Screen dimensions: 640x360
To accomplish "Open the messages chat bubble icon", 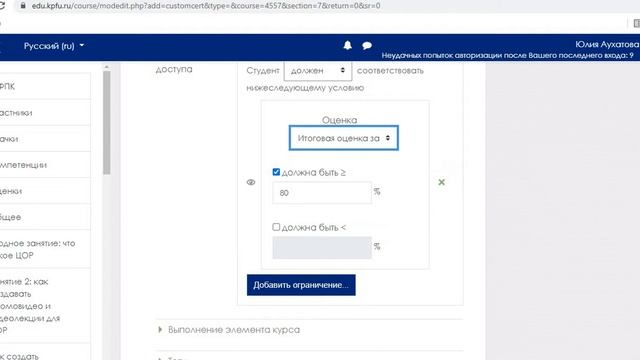I will coord(367,46).
